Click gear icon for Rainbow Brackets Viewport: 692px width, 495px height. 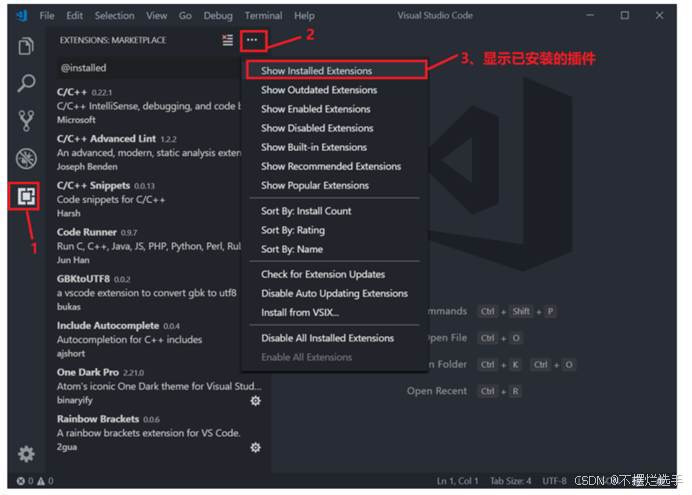[256, 447]
